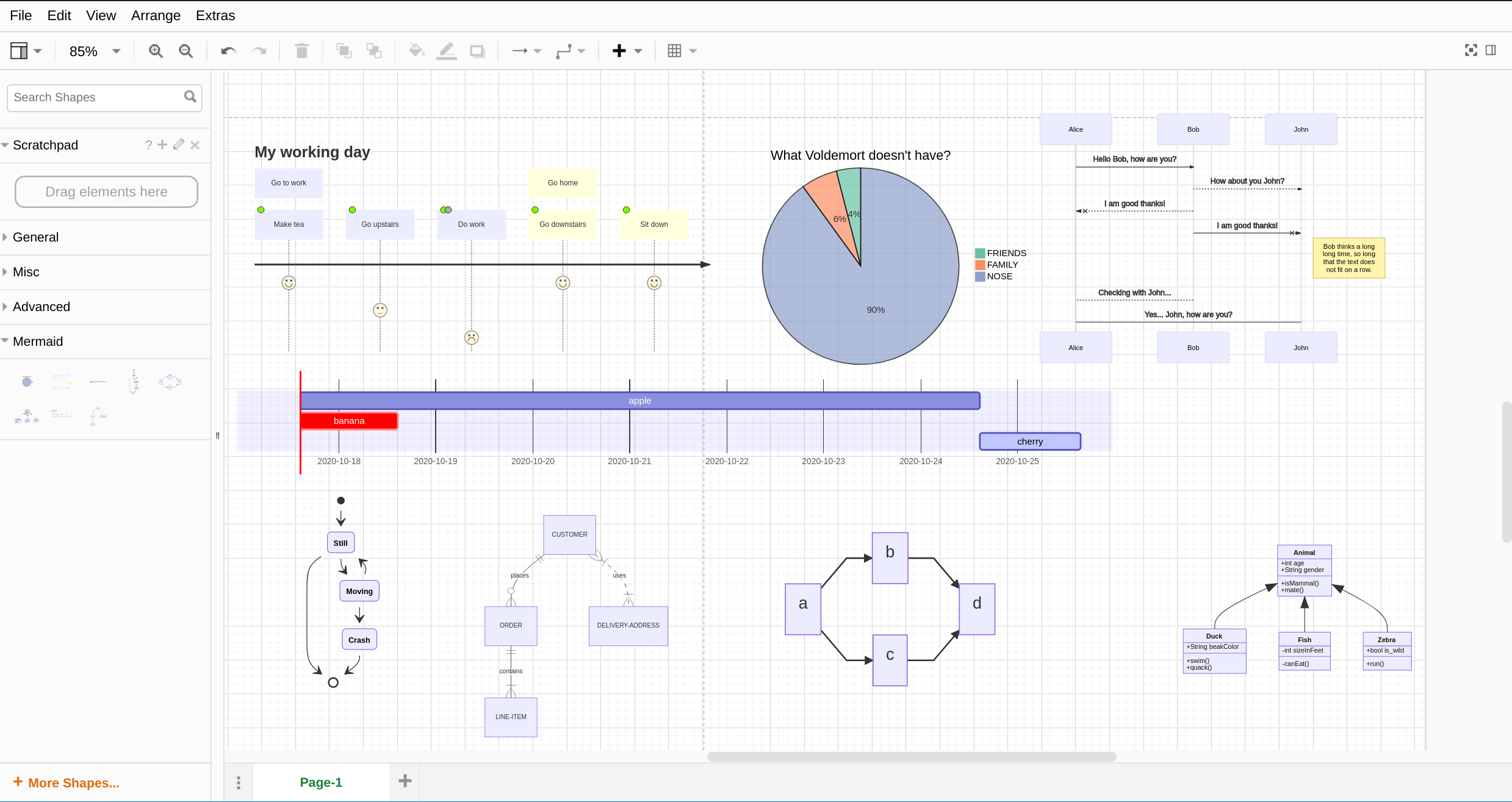Click the fill color bucket icon
The width and height of the screenshot is (1512, 802).
pyautogui.click(x=416, y=51)
